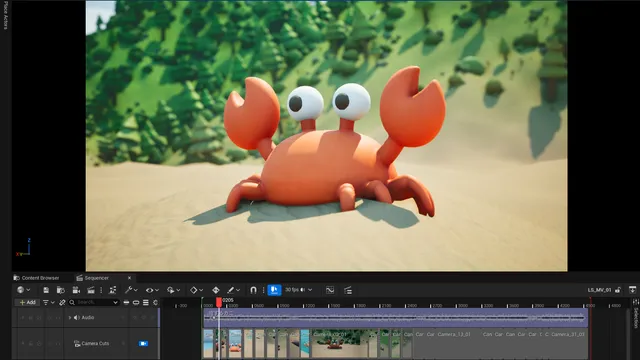The height and width of the screenshot is (360, 640).
Task: Open the Sequencer world globe menu
Action: pos(23,290)
